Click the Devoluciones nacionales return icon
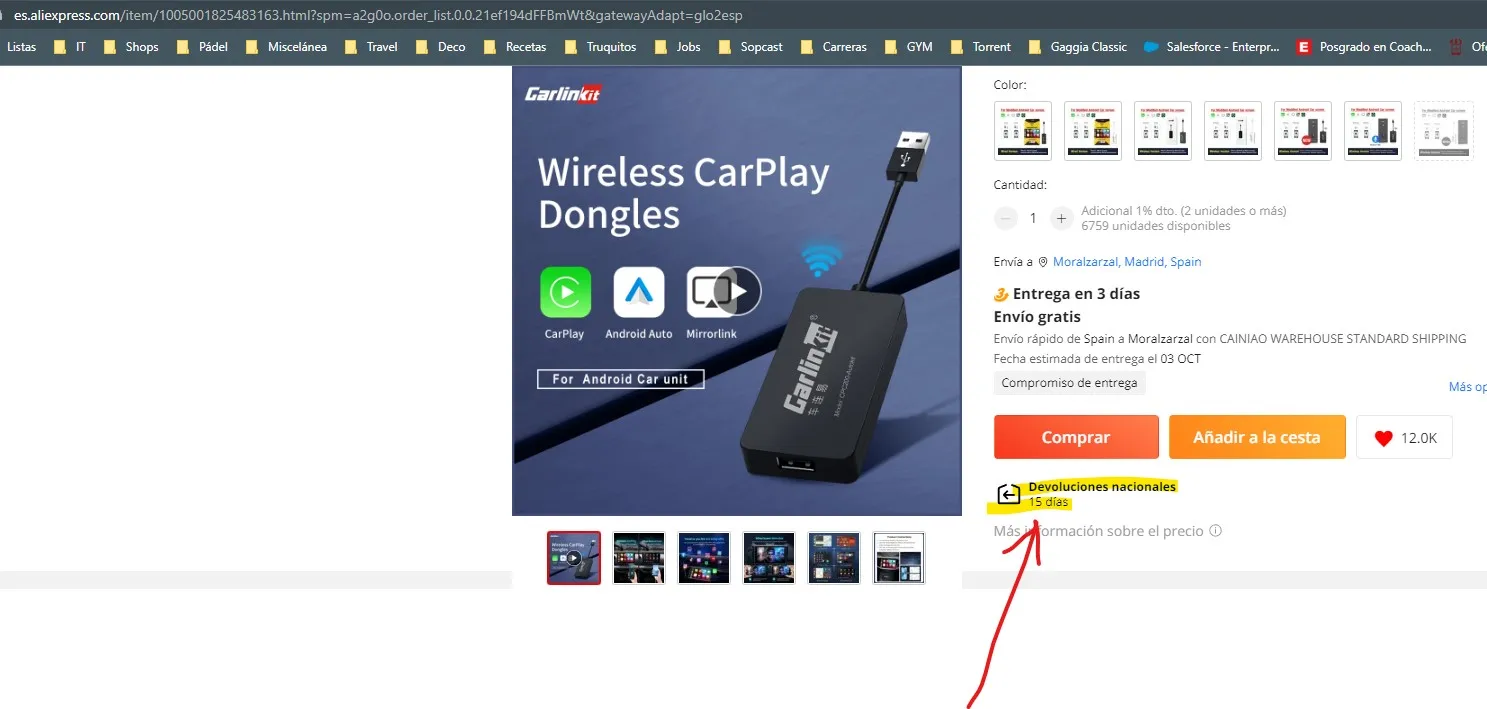1487x709 pixels. pyautogui.click(x=1008, y=494)
